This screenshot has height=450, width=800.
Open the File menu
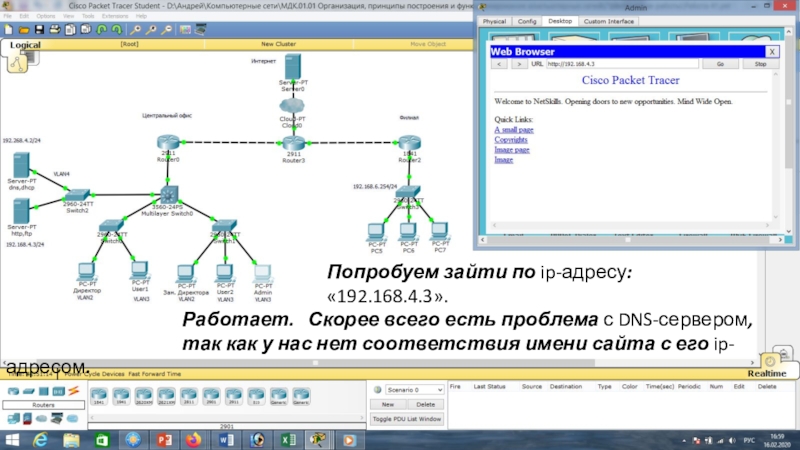coord(8,16)
